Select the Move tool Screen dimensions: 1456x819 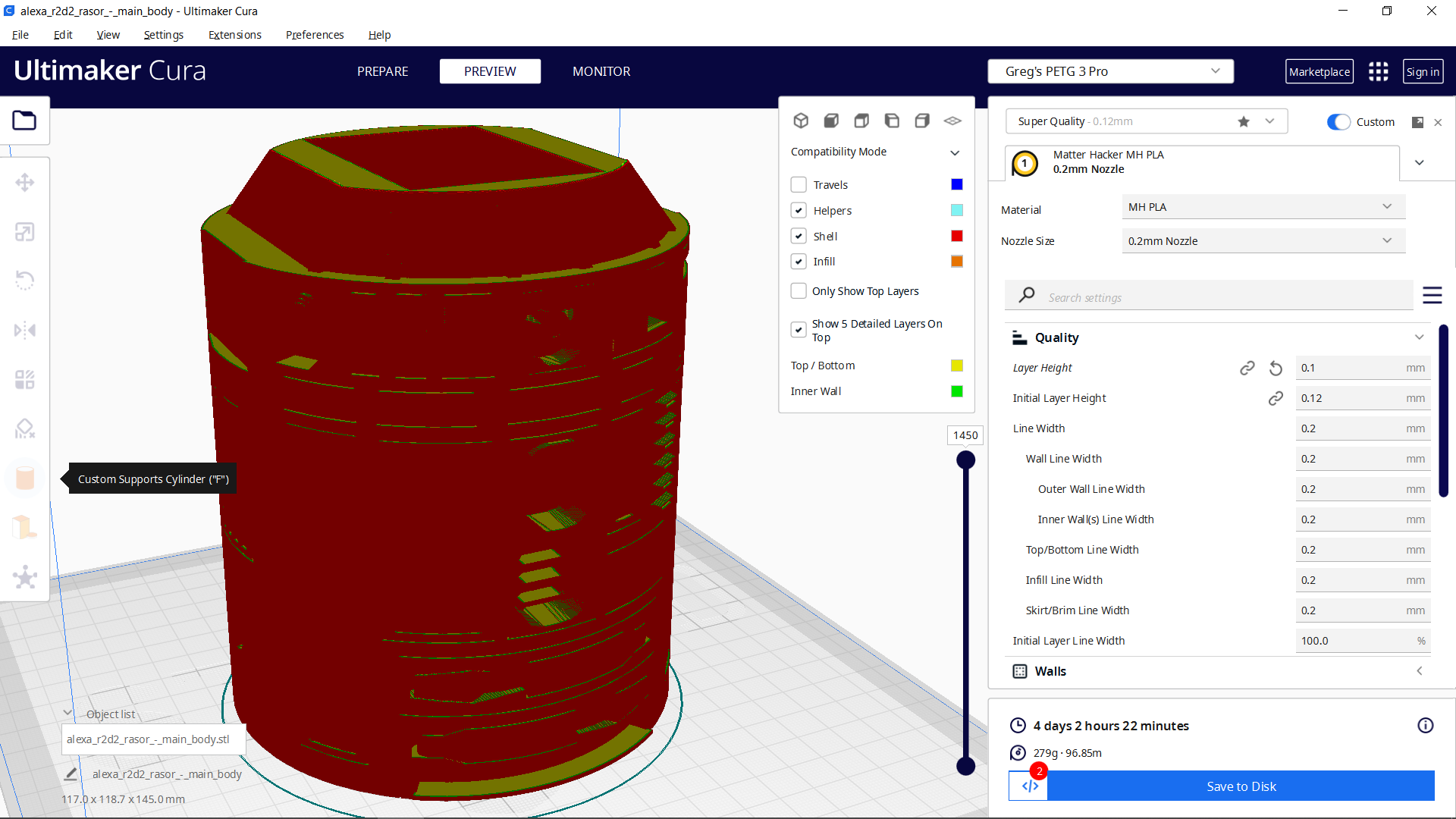pos(25,182)
